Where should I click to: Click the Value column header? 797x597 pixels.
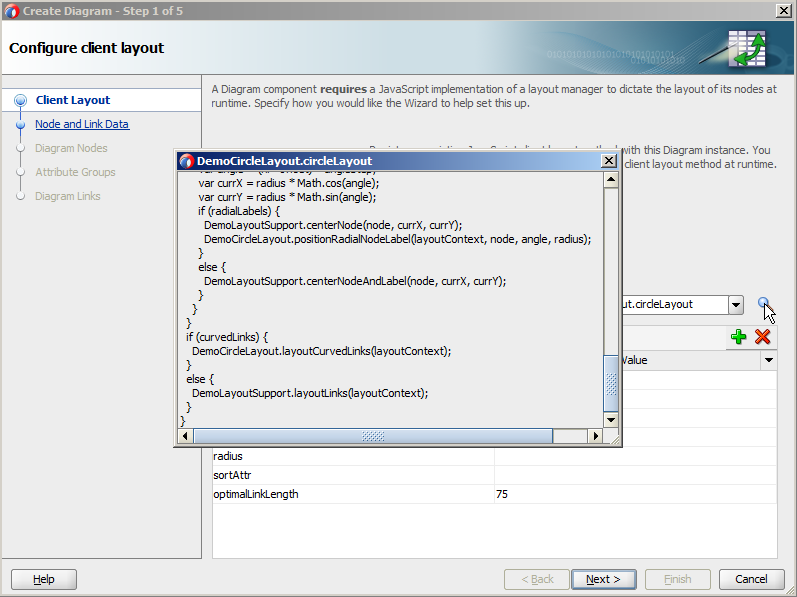coord(692,360)
